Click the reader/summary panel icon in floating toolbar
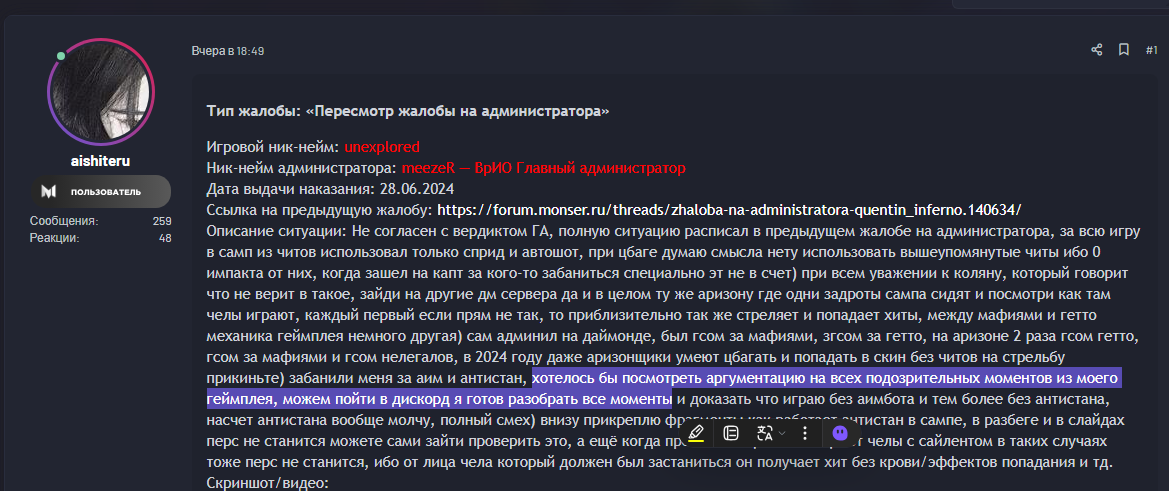This screenshot has width=1169, height=491. 731,433
